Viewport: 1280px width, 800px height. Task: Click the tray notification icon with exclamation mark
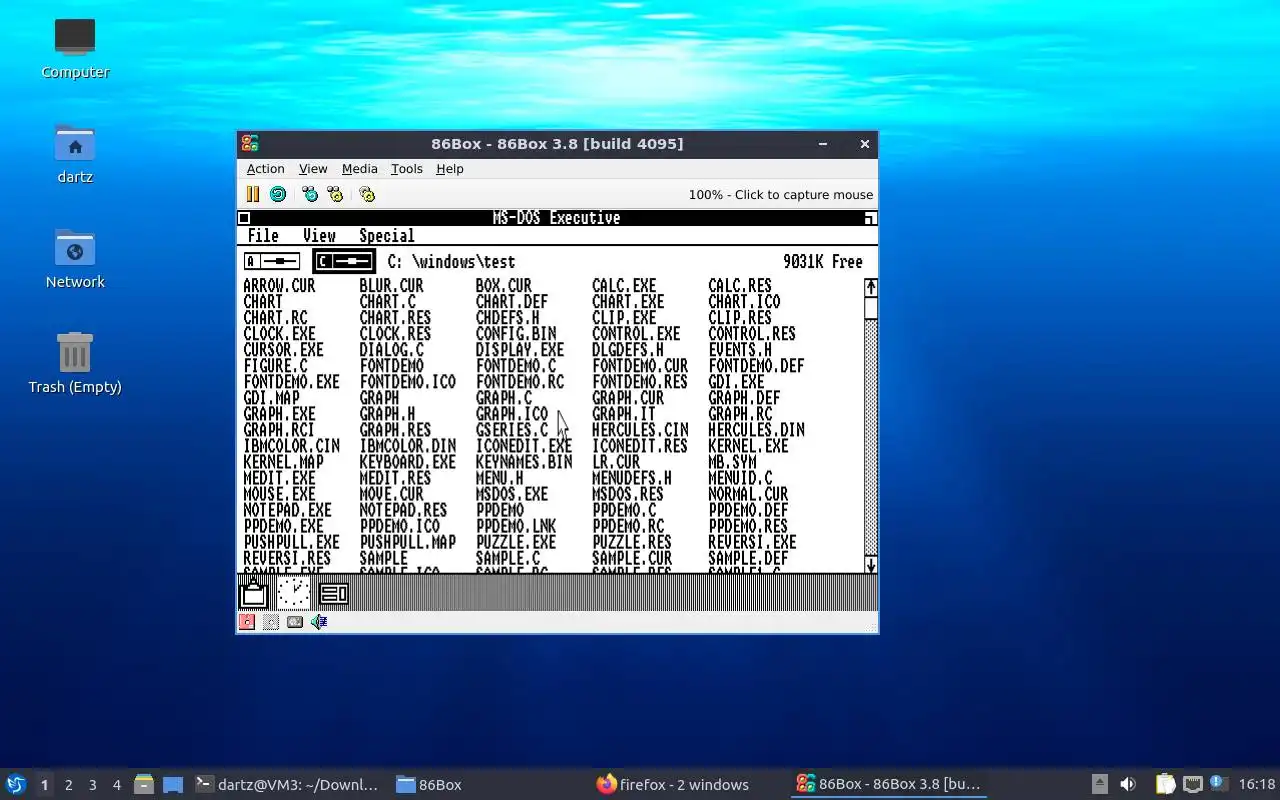pyautogui.click(x=1217, y=783)
